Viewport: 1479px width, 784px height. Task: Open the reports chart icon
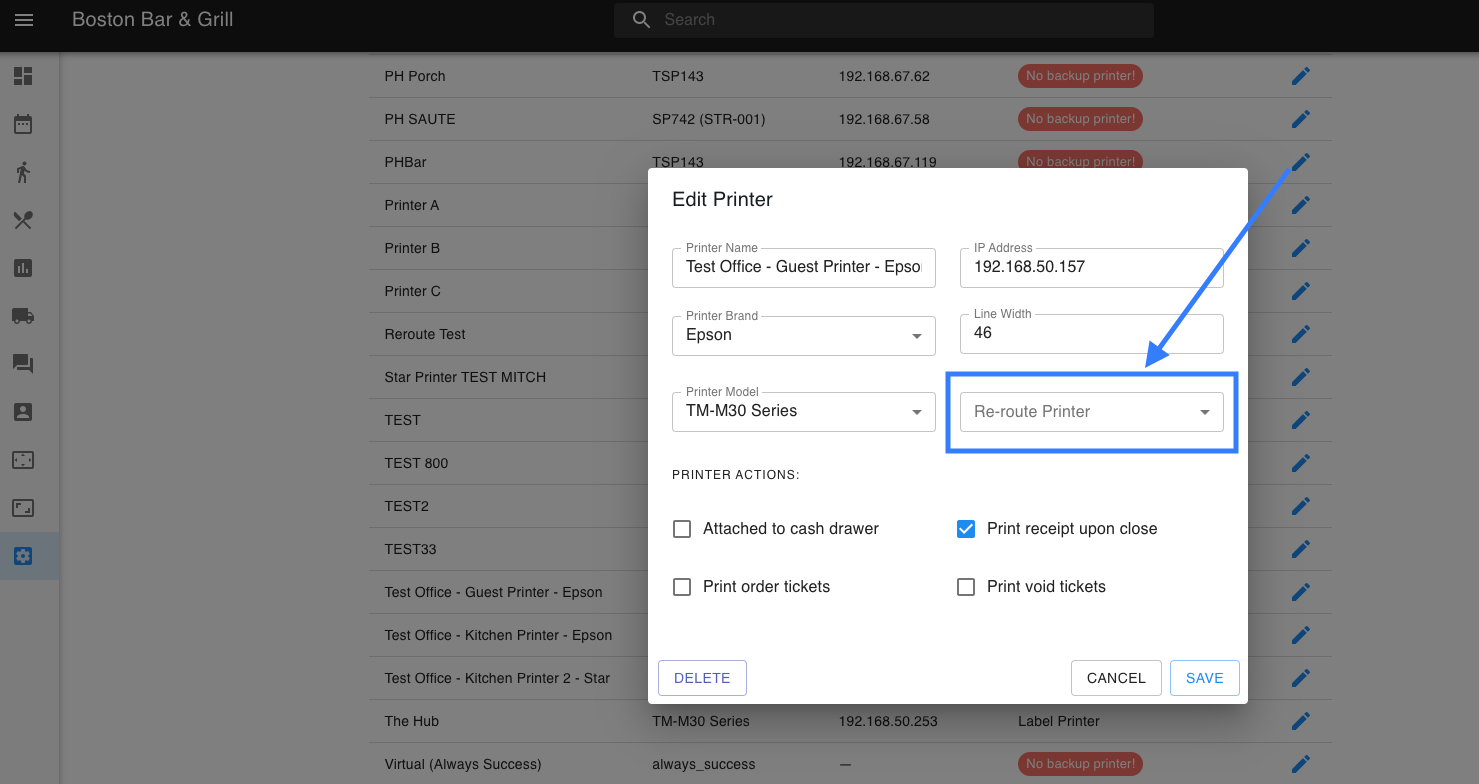click(x=23, y=268)
